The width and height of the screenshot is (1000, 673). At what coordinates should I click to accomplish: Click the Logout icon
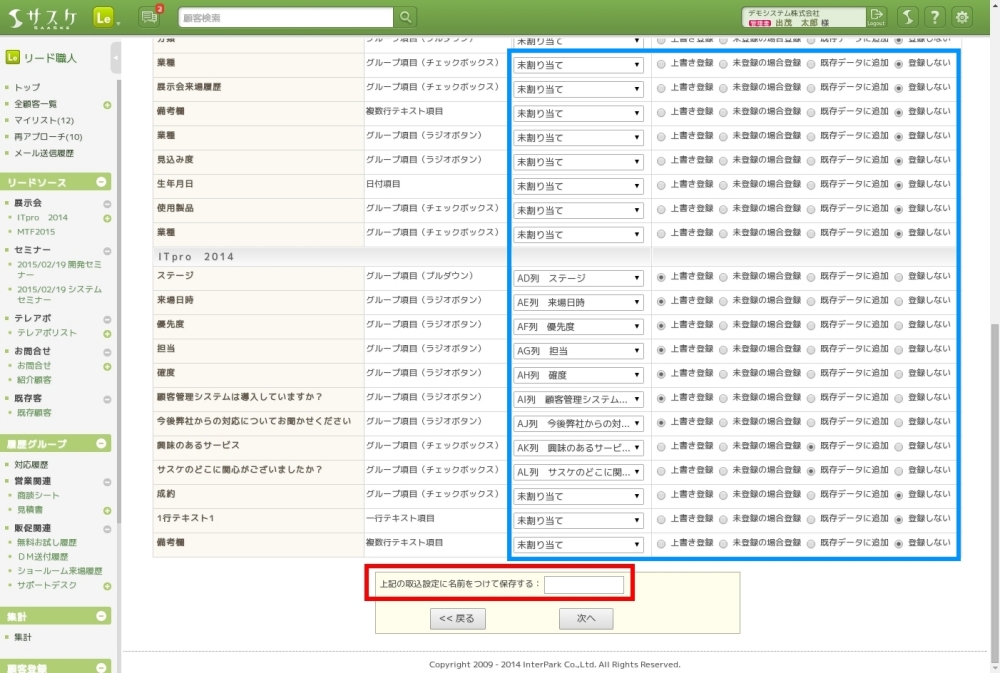876,17
